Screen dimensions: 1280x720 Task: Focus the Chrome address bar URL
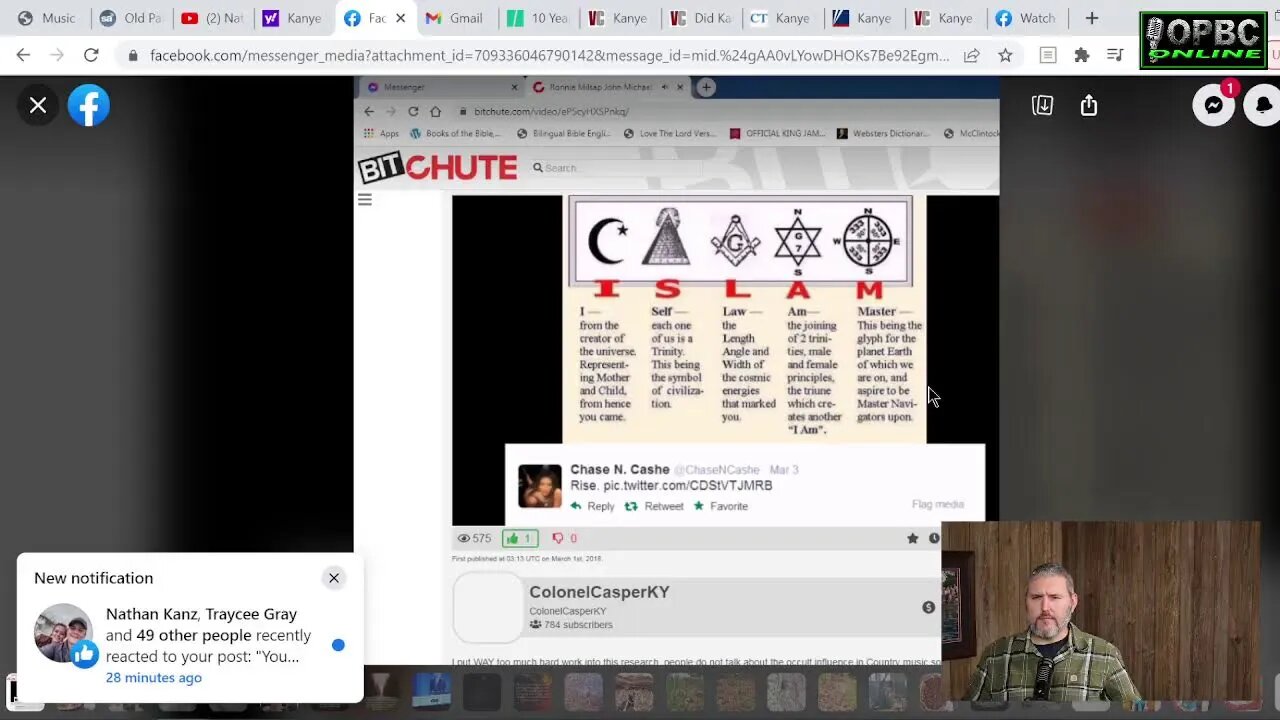click(x=549, y=56)
